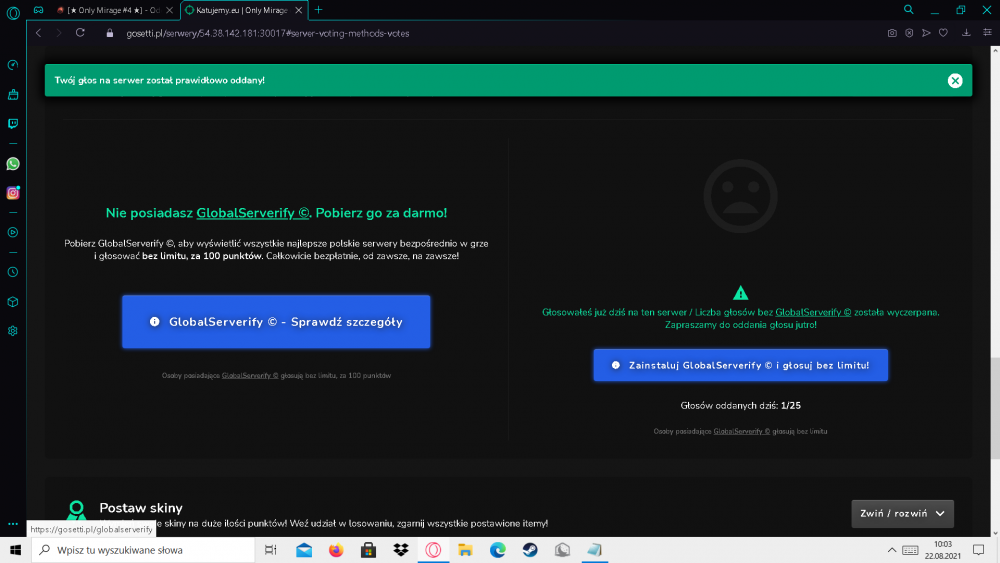The image size is (1000, 563).
Task: Click the Głosów oddanych dziś 1/25 text
Action: pos(740,406)
